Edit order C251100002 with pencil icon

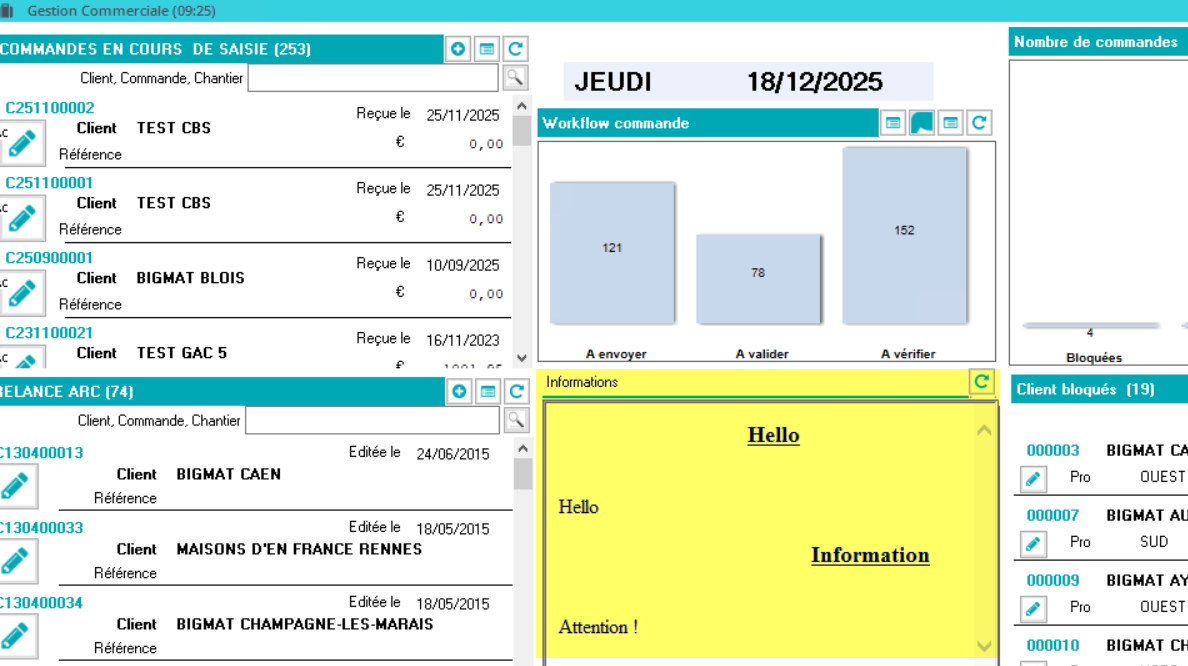tap(22, 144)
